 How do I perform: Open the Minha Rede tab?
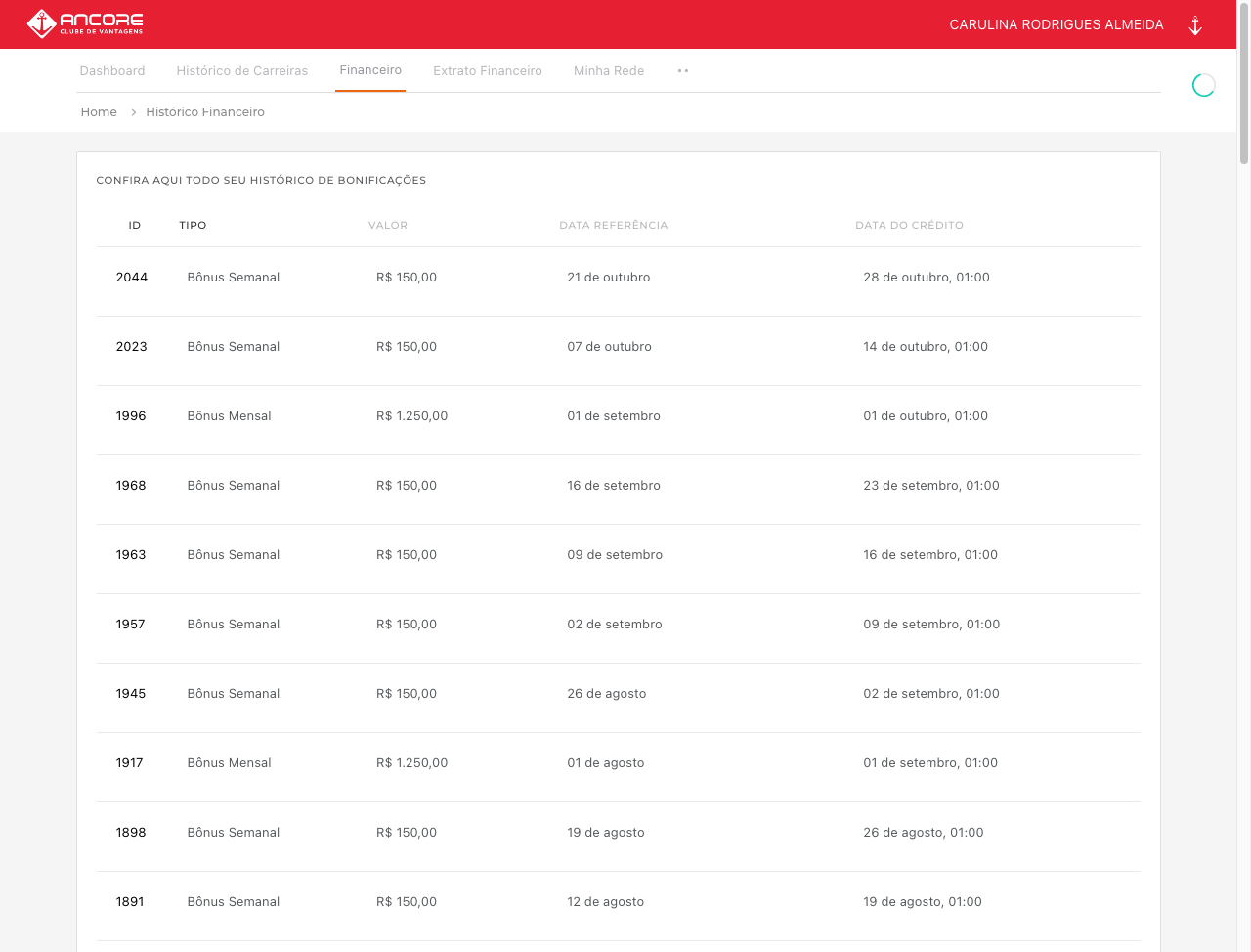tap(609, 71)
